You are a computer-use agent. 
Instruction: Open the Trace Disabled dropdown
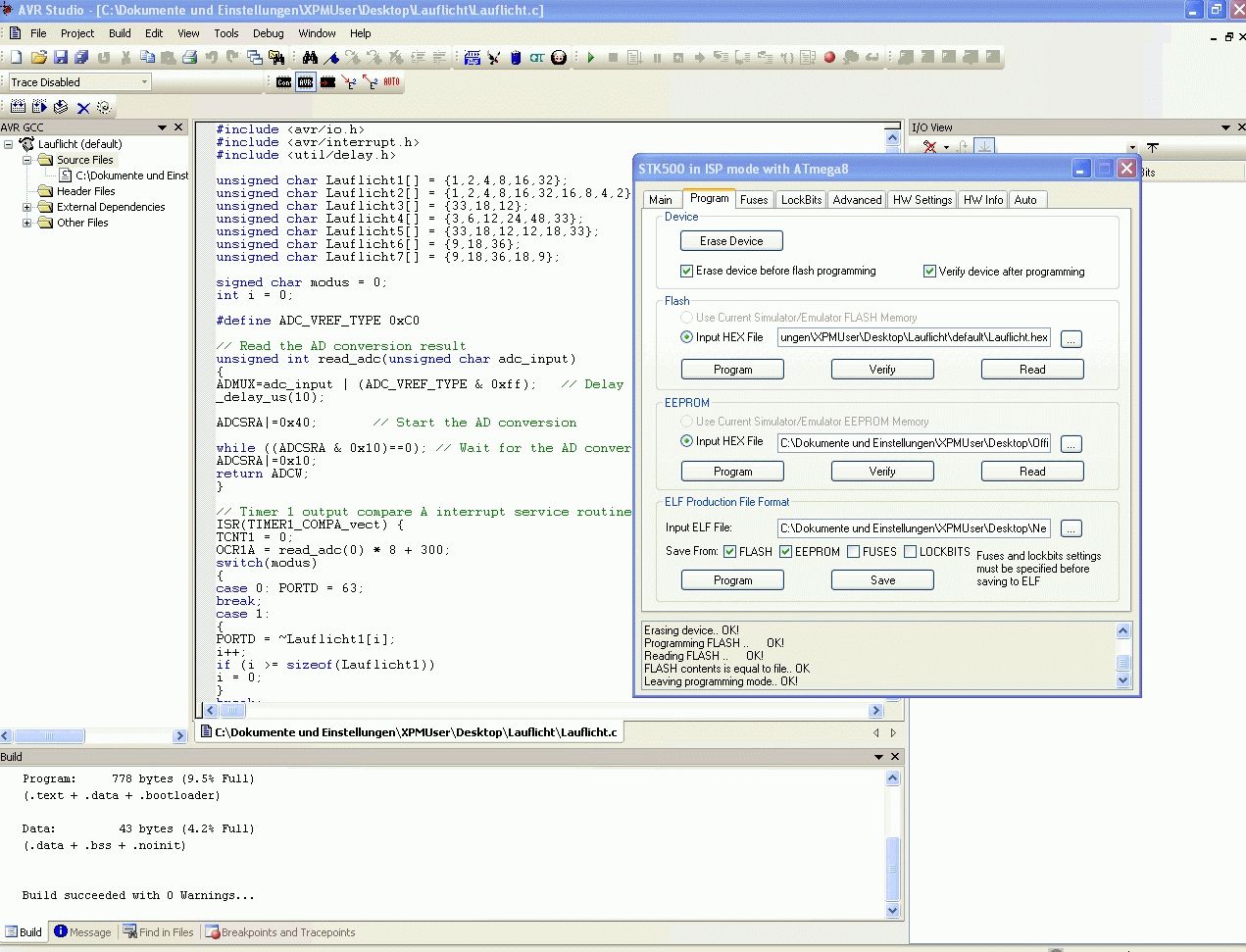pyautogui.click(x=144, y=82)
